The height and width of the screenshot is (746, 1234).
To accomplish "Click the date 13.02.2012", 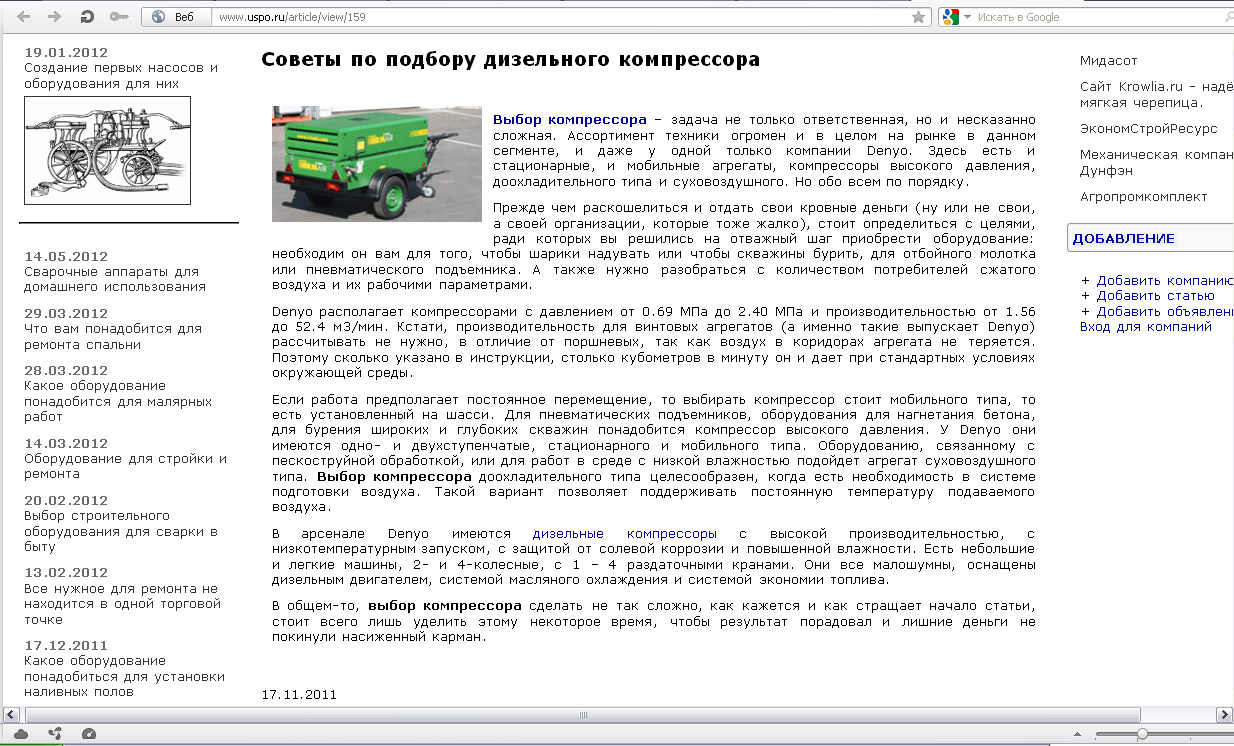I will click(66, 573).
